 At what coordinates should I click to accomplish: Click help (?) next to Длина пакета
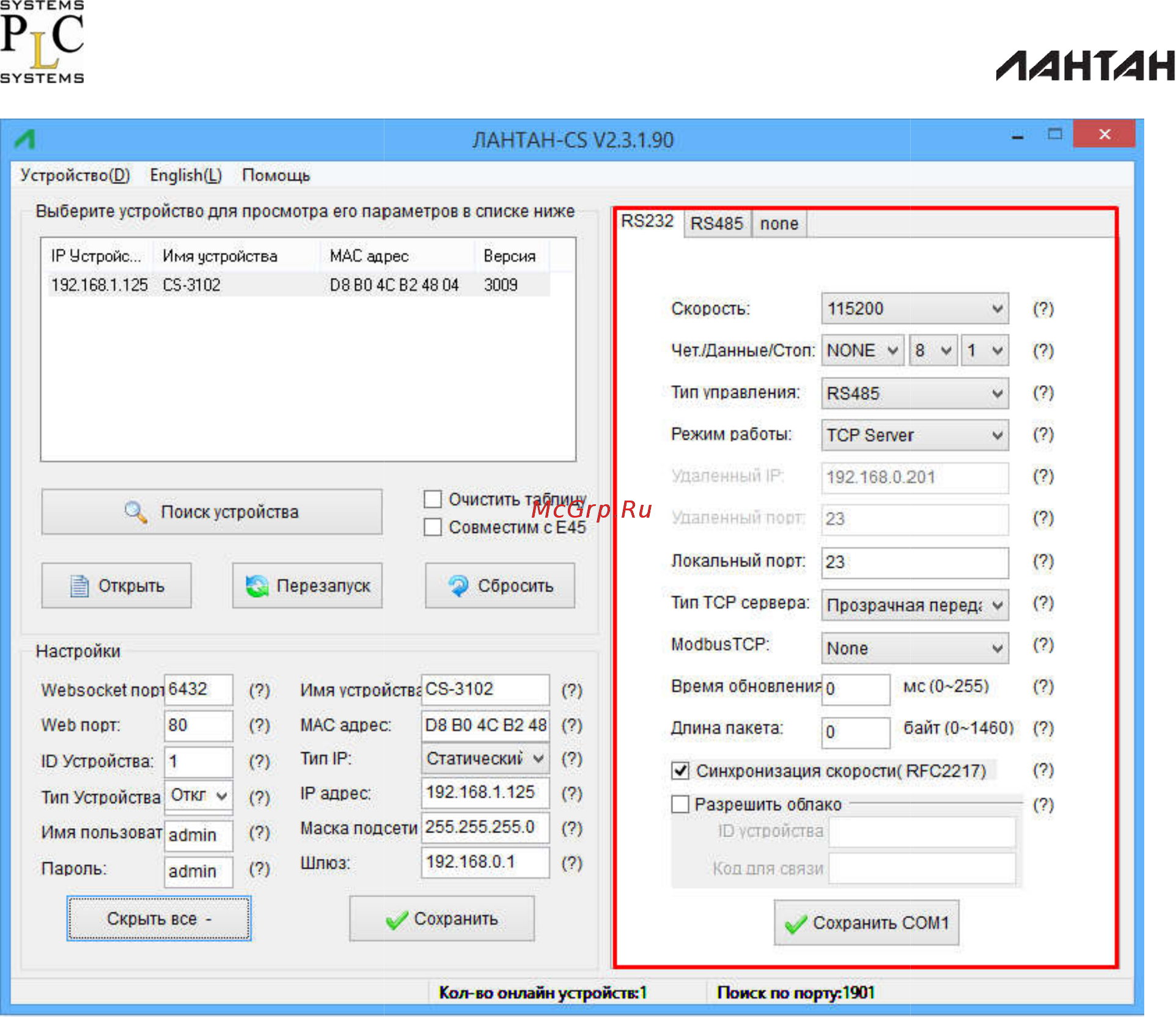pos(1043,728)
